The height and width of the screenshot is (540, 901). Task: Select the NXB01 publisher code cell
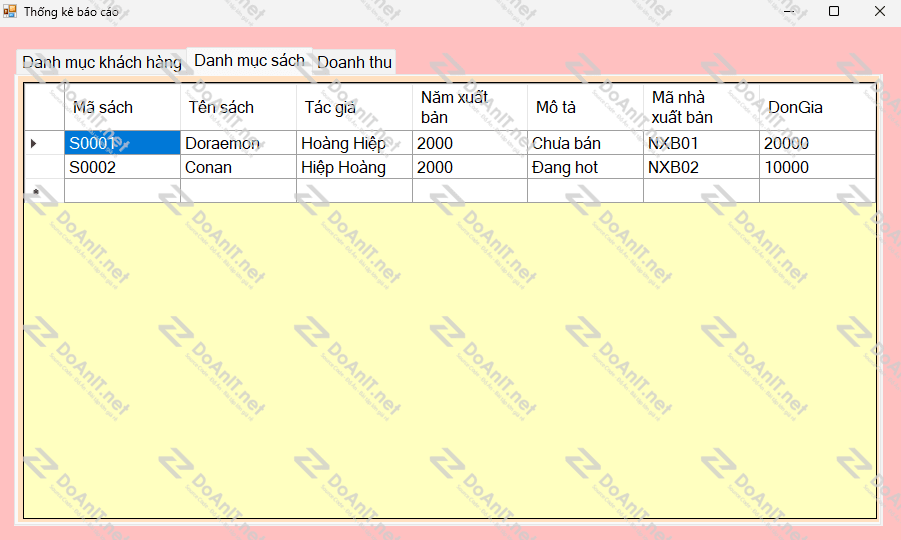pyautogui.click(x=701, y=143)
